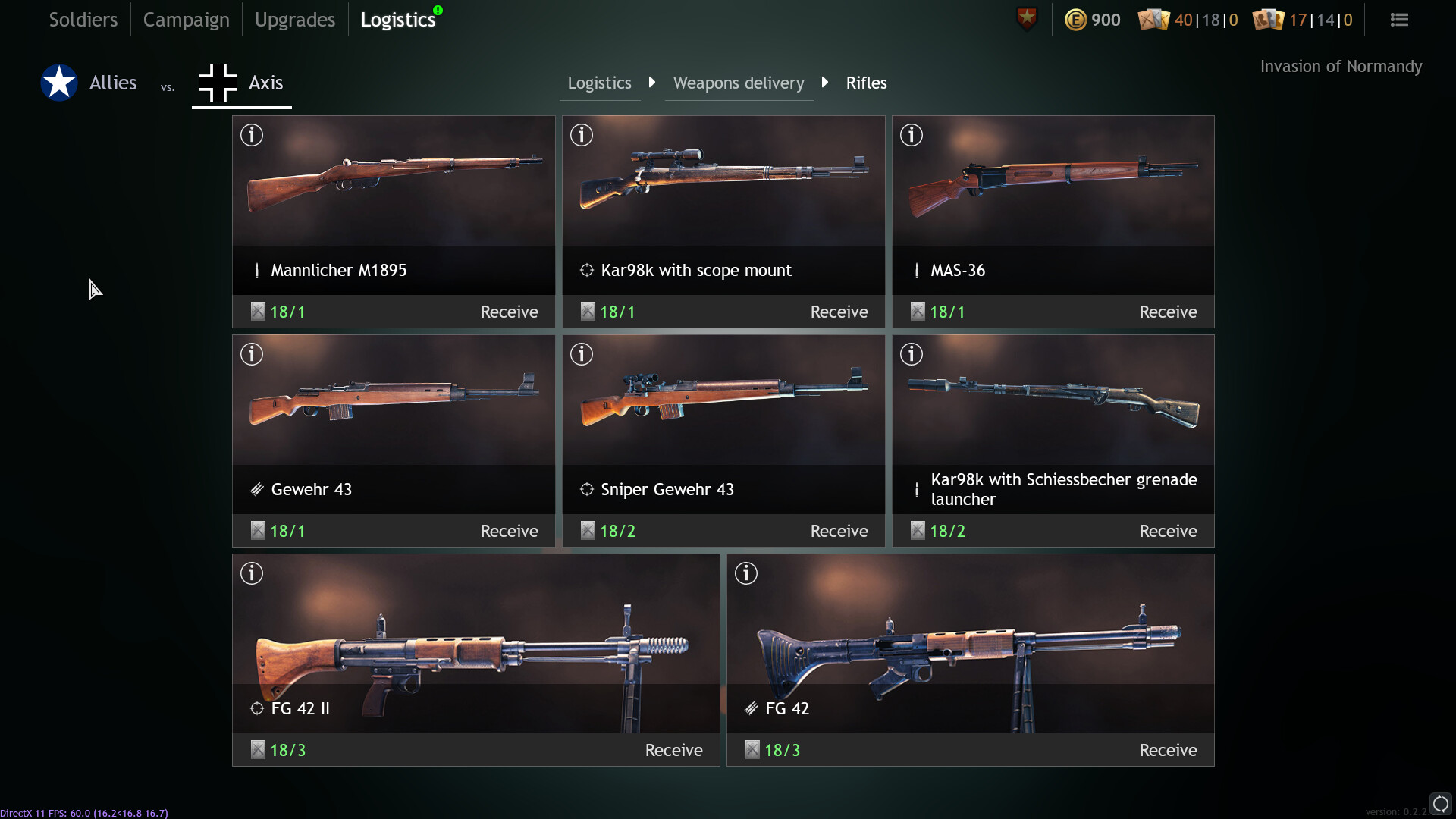
Task: Receive the Kar98k with Schiessbecher launcher
Action: (x=1168, y=531)
